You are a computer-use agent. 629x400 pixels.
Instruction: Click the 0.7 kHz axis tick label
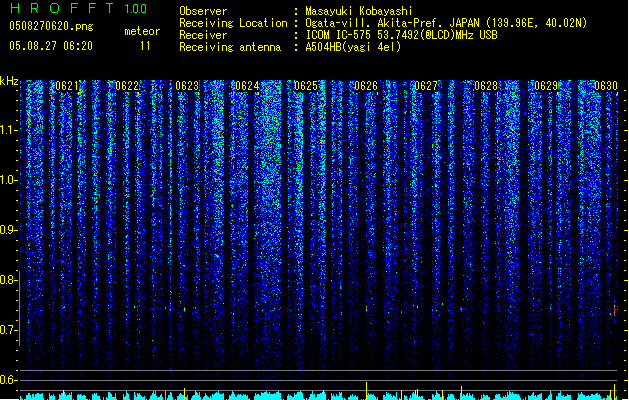pyautogui.click(x=8, y=330)
